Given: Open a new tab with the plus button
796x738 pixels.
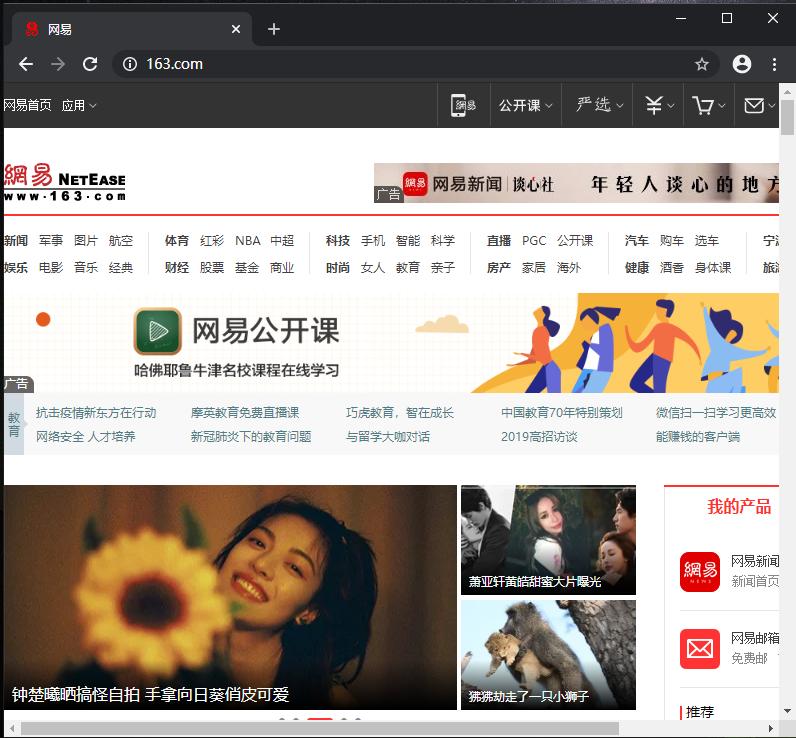Looking at the screenshot, I should (x=274, y=29).
